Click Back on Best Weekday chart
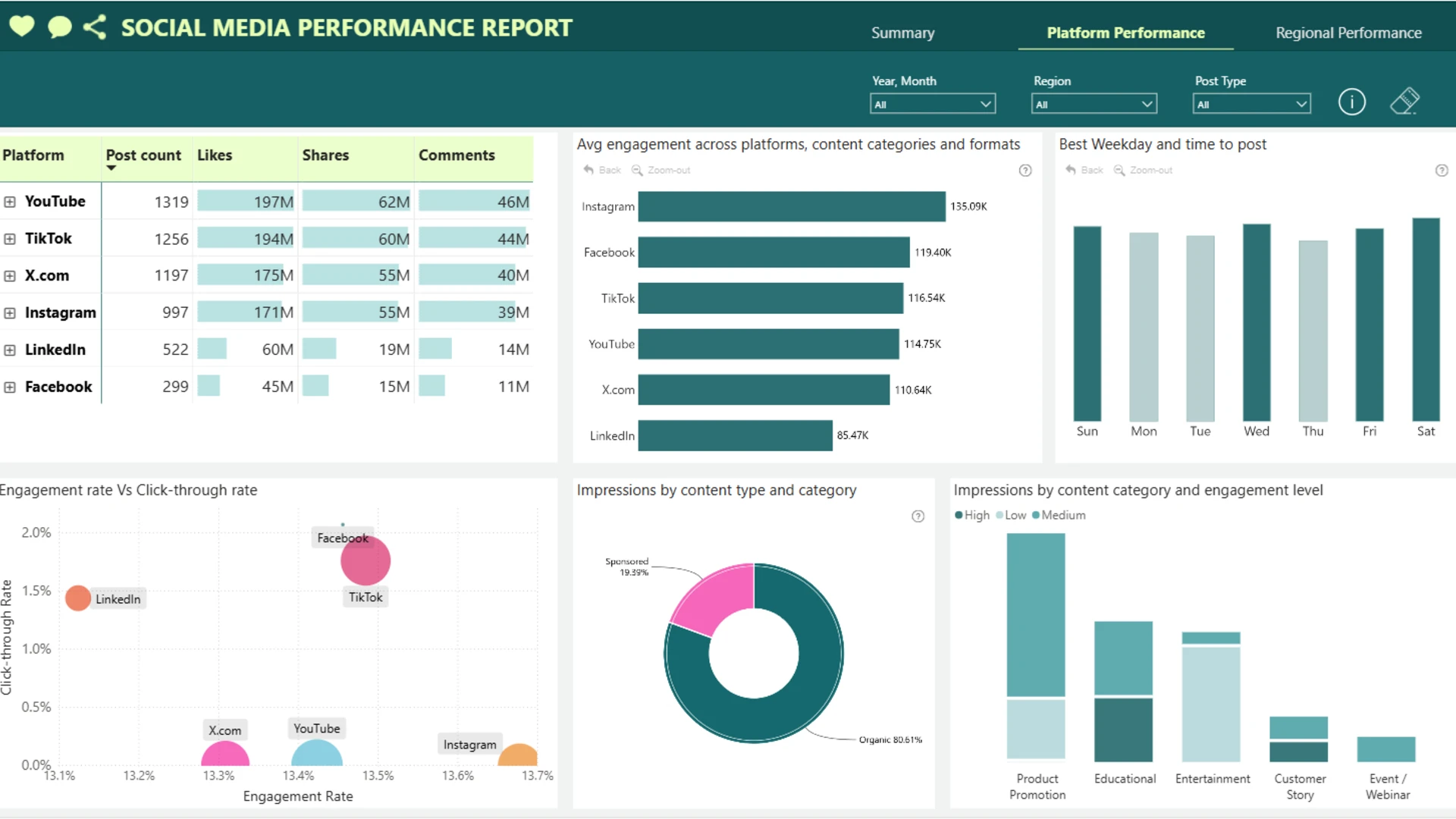1456x819 pixels. click(1084, 171)
